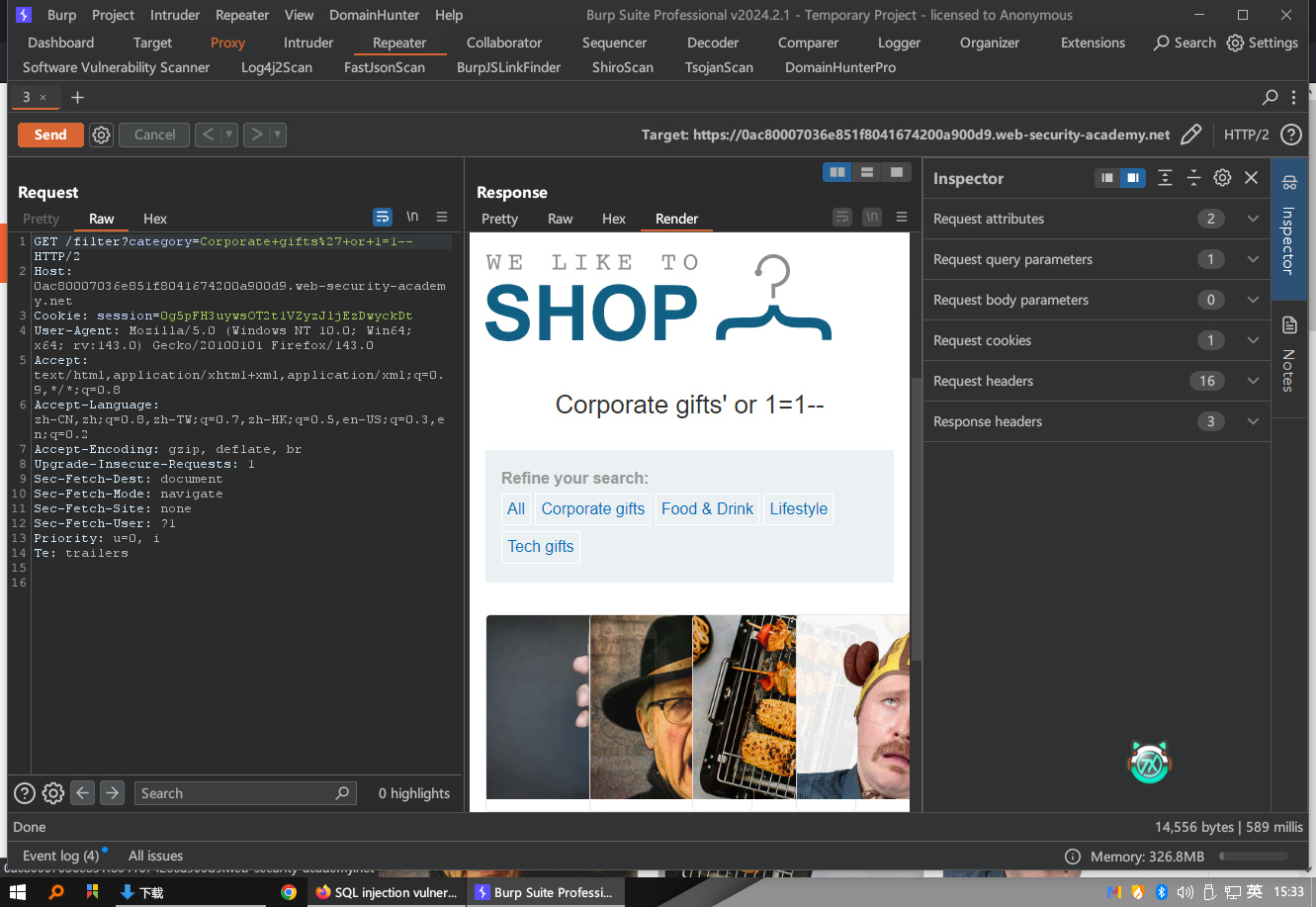Jump to previous search match arrow
This screenshot has height=907, width=1316.
click(83, 793)
